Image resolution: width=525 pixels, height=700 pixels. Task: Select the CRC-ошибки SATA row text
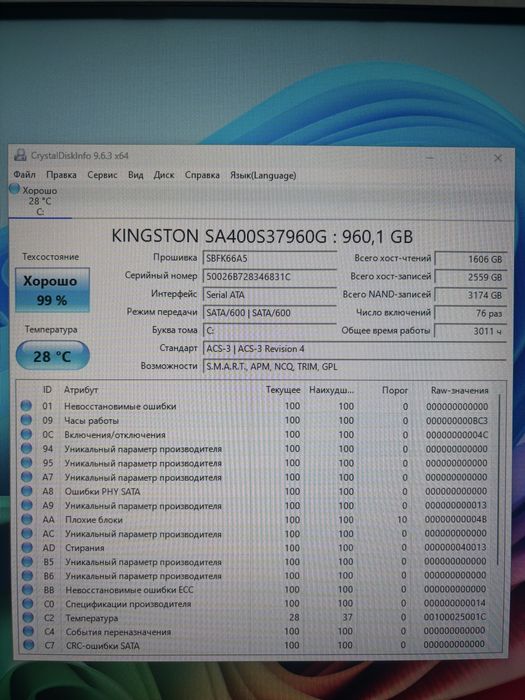click(x=103, y=646)
